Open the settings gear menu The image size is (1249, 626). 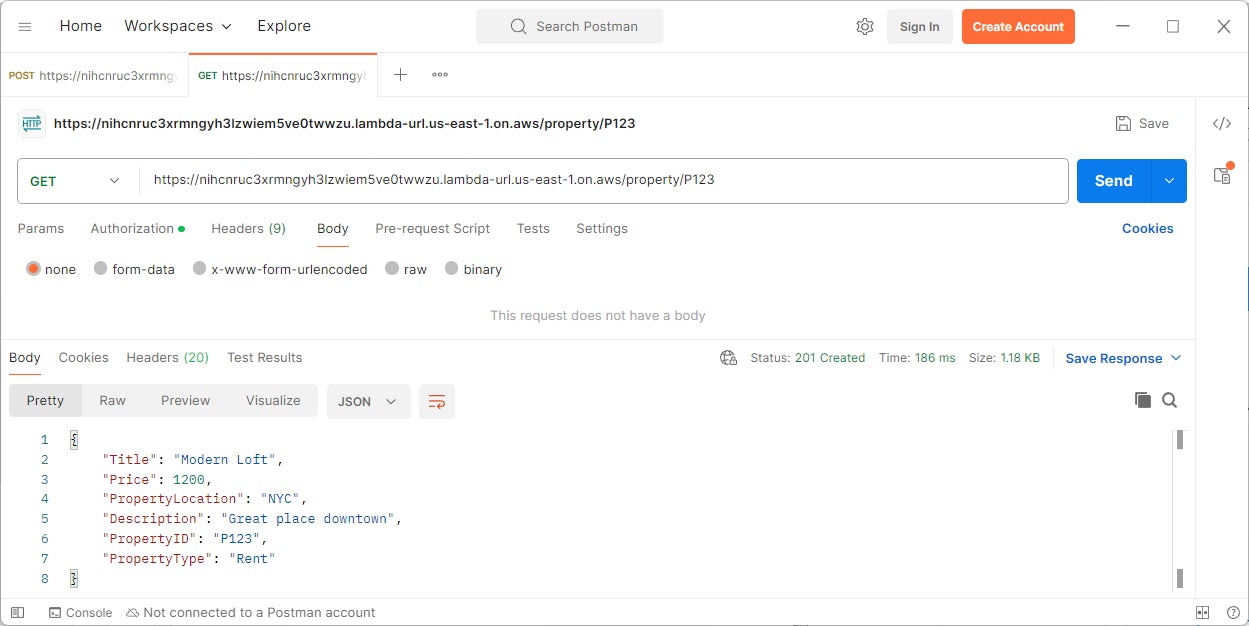(x=864, y=26)
